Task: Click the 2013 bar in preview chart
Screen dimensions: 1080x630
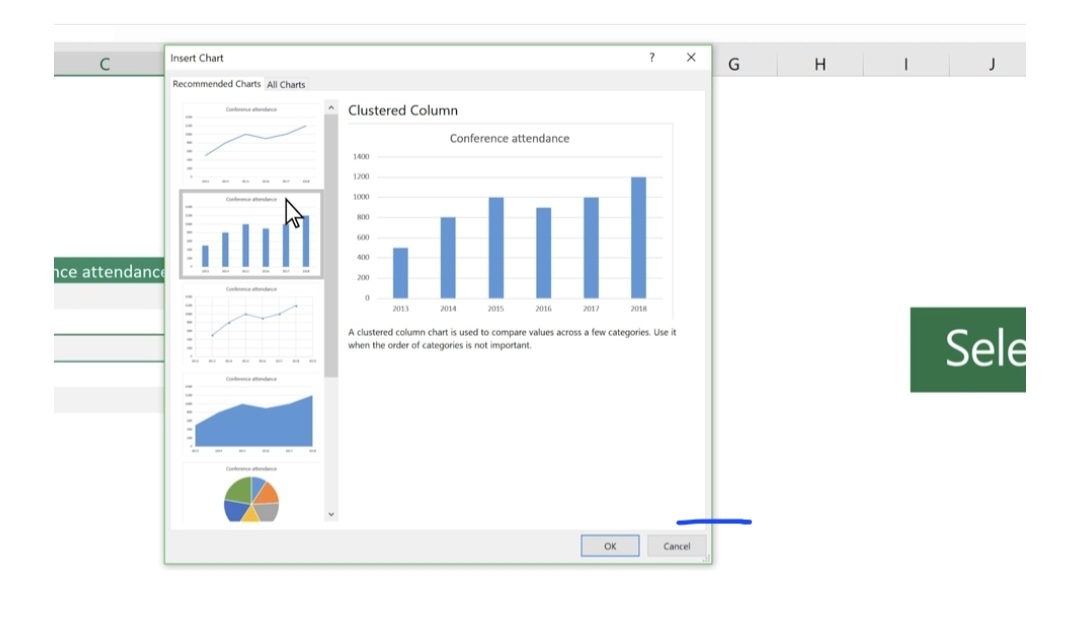Action: pos(400,273)
